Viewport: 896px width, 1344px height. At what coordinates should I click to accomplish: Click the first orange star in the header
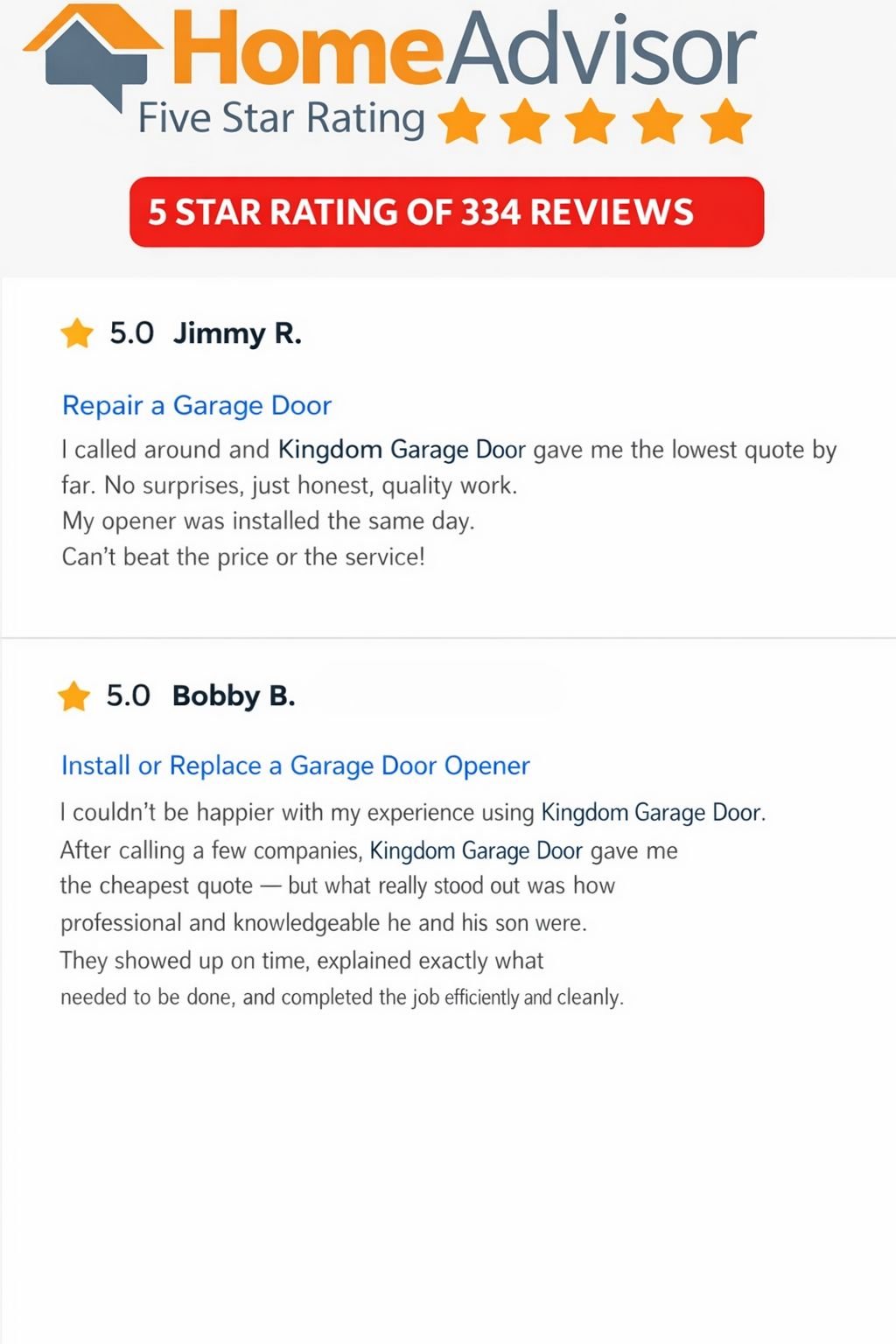461,121
